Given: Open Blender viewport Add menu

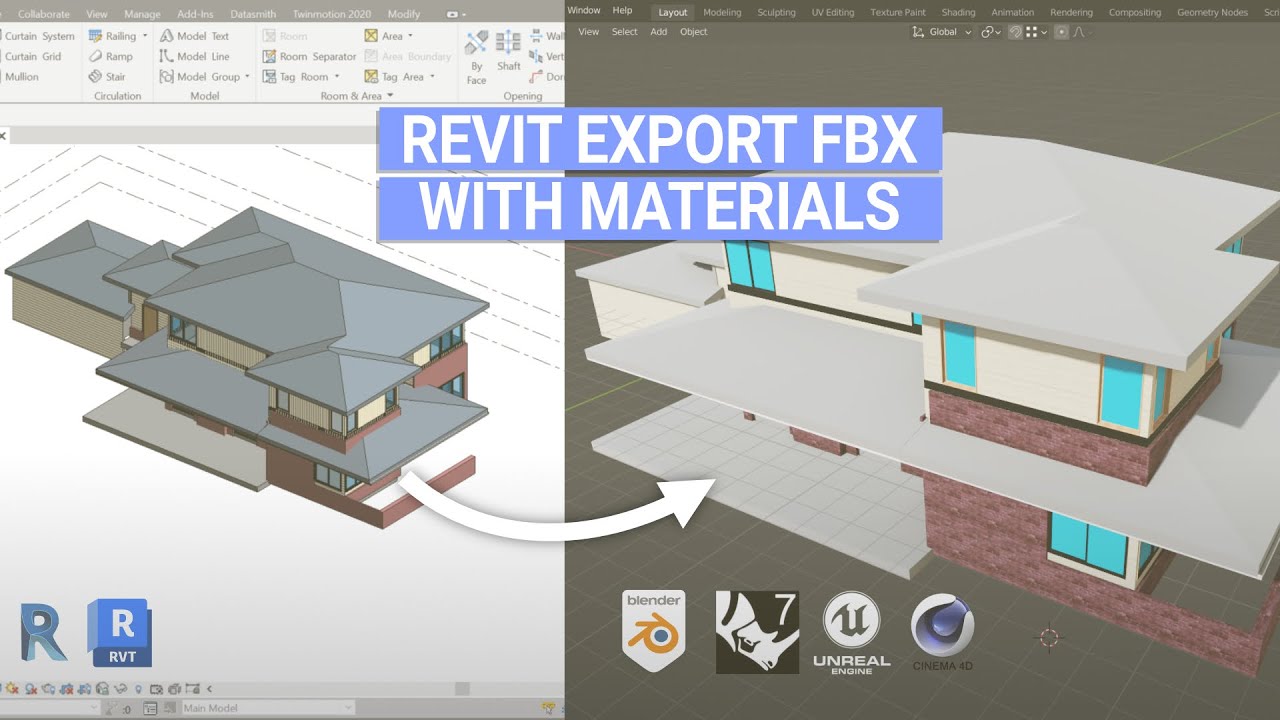Looking at the screenshot, I should (x=659, y=32).
